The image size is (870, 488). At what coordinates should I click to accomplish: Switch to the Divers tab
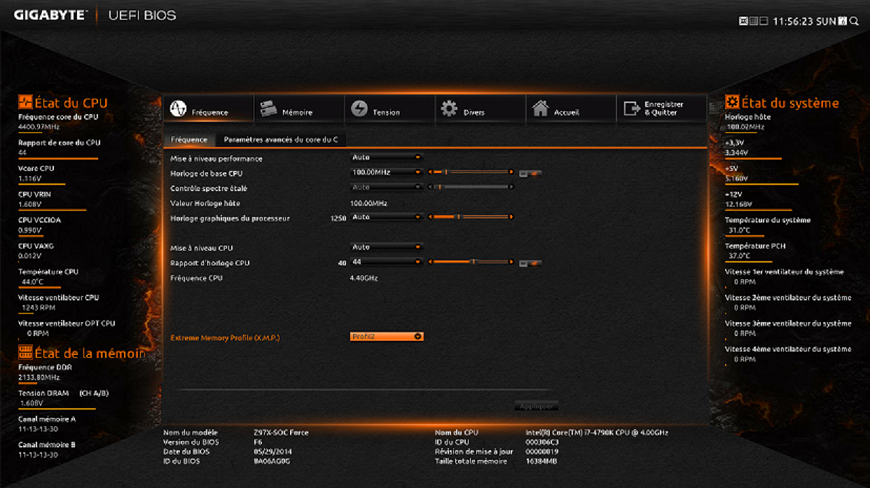pyautogui.click(x=480, y=109)
